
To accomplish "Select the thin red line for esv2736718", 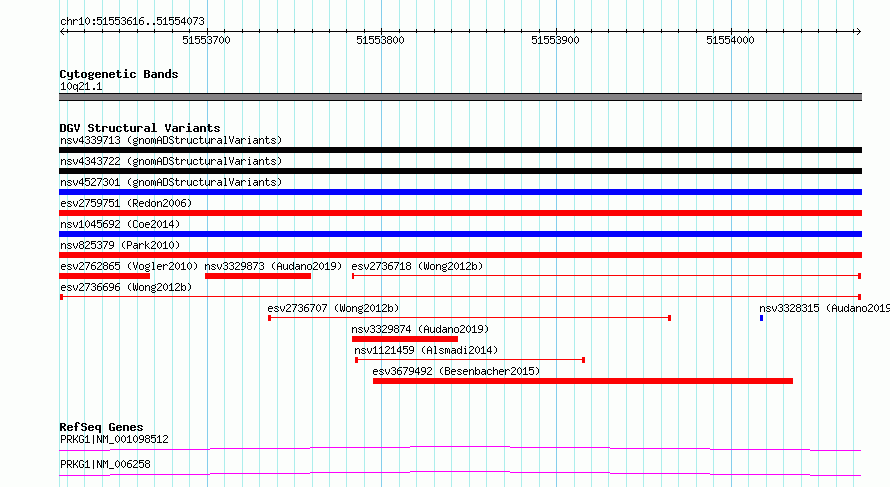I will 607,276.
